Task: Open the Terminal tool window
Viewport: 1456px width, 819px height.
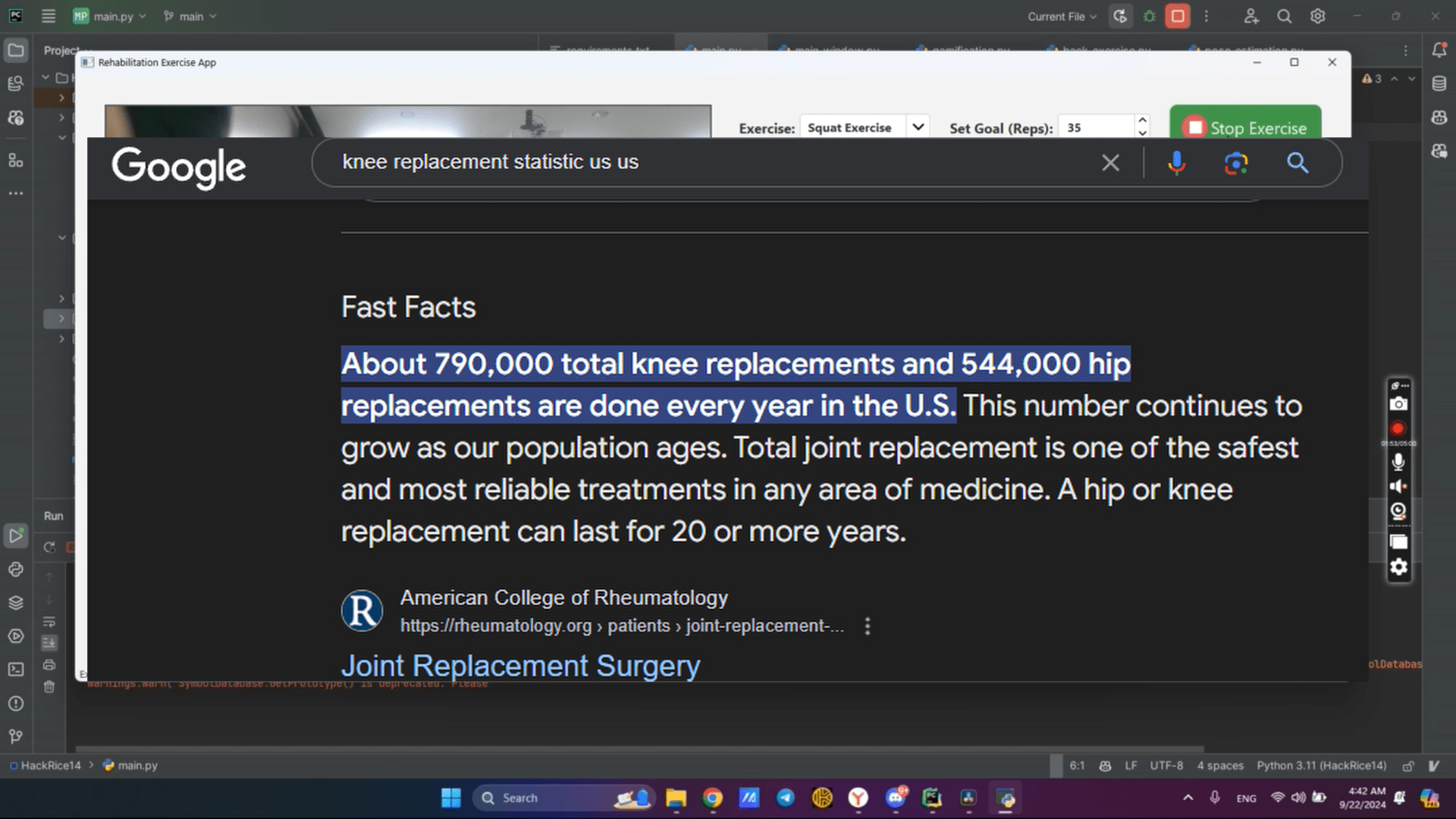Action: [x=15, y=670]
